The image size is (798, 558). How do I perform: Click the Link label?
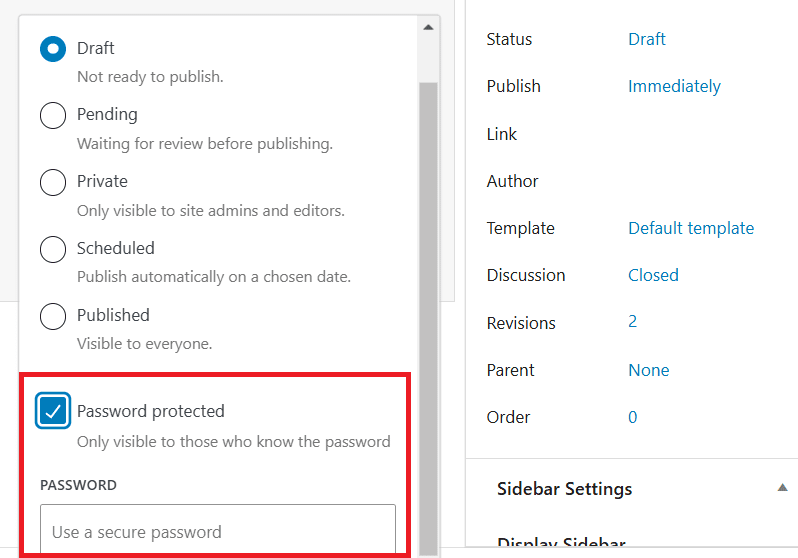coord(501,134)
